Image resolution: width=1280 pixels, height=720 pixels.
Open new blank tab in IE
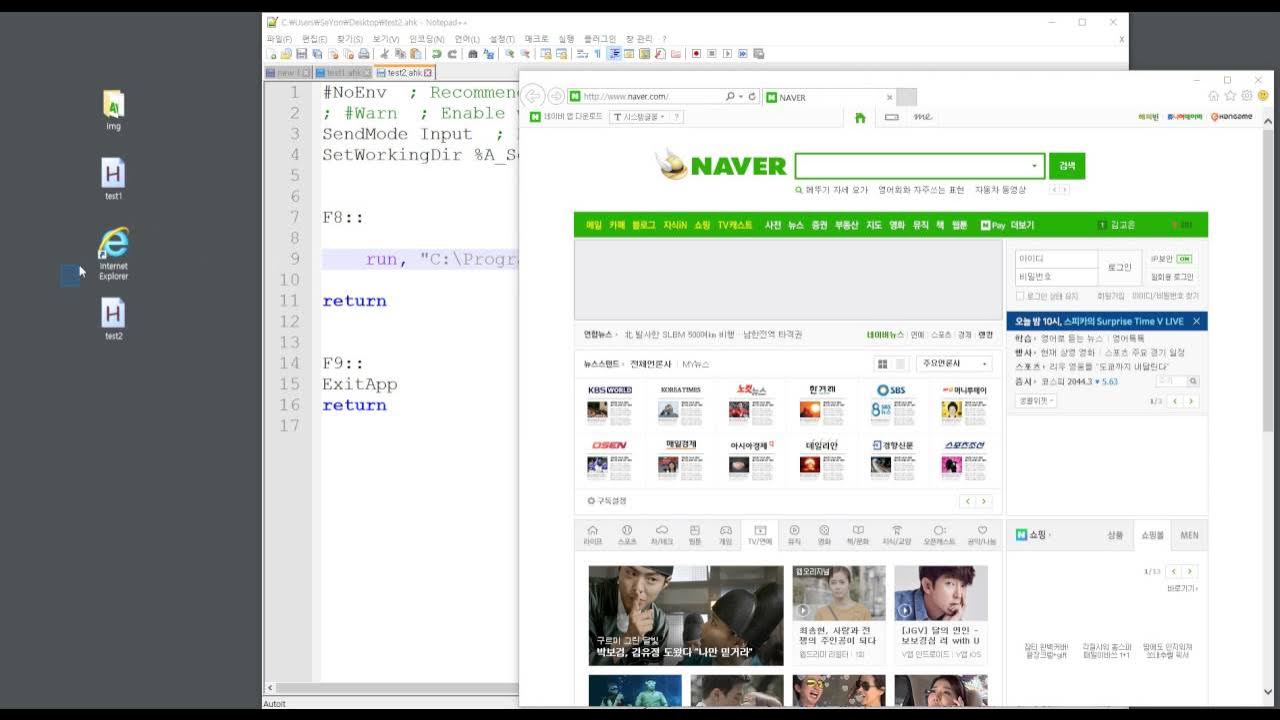[x=906, y=97]
